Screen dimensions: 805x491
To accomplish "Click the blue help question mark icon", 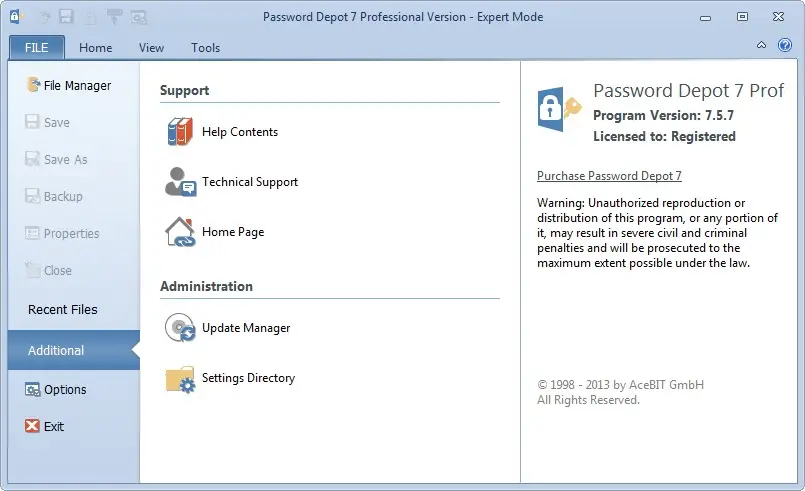I will click(784, 45).
